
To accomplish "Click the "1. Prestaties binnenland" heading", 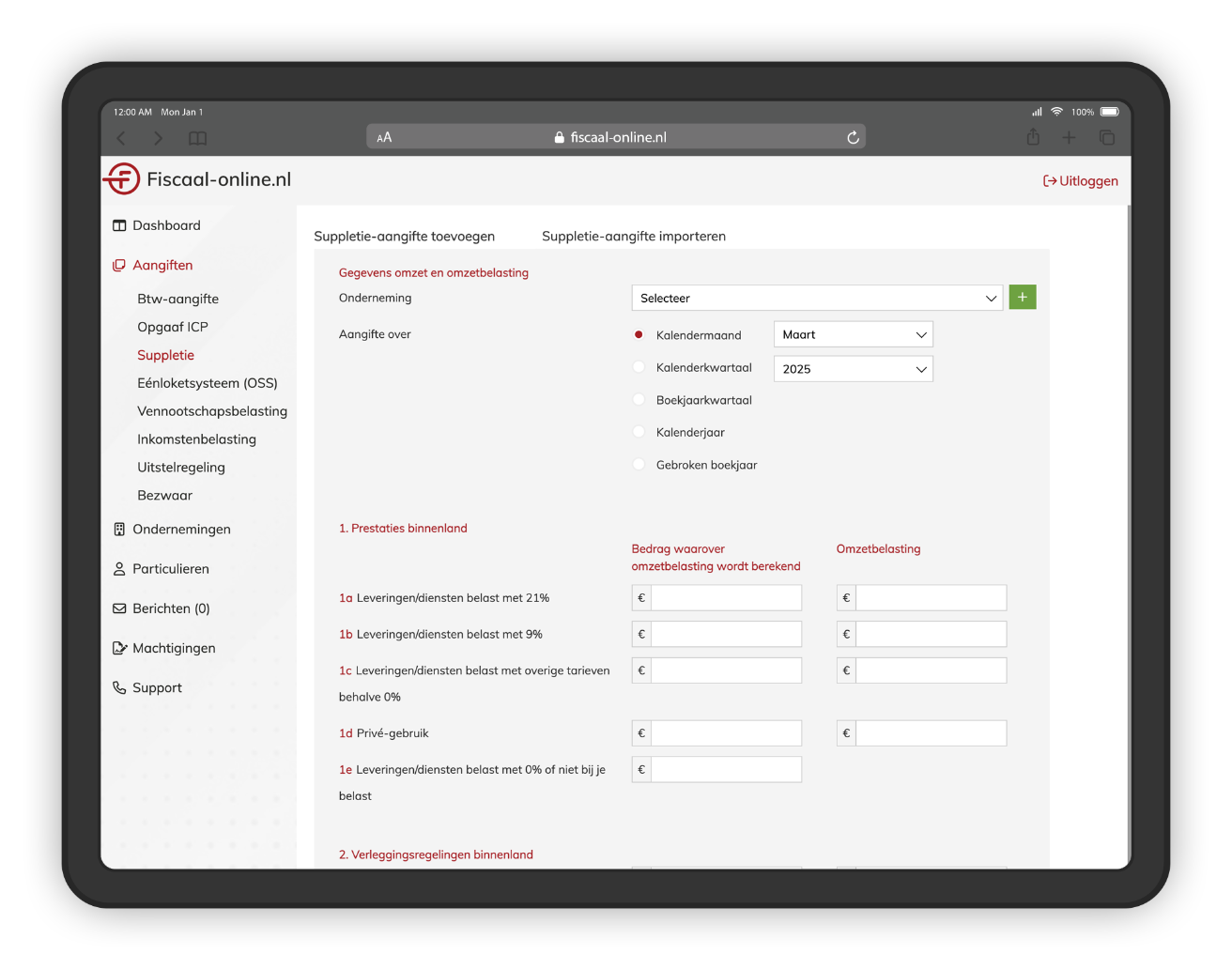I will (x=403, y=529).
